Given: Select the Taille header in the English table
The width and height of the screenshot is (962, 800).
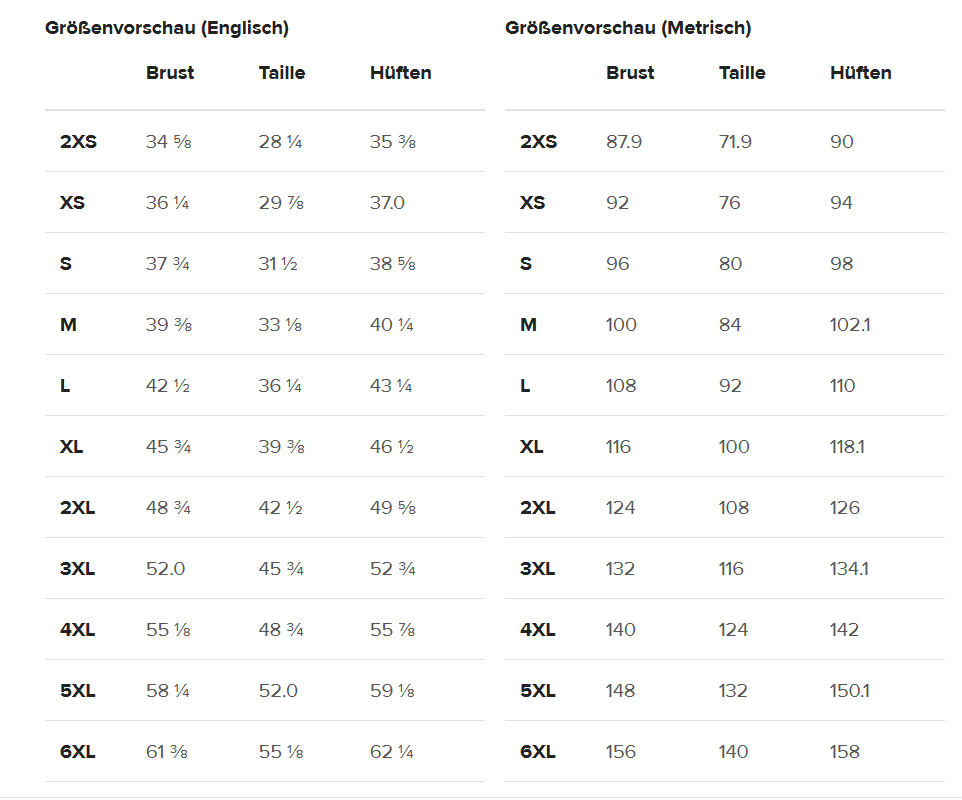Looking at the screenshot, I should point(282,73).
